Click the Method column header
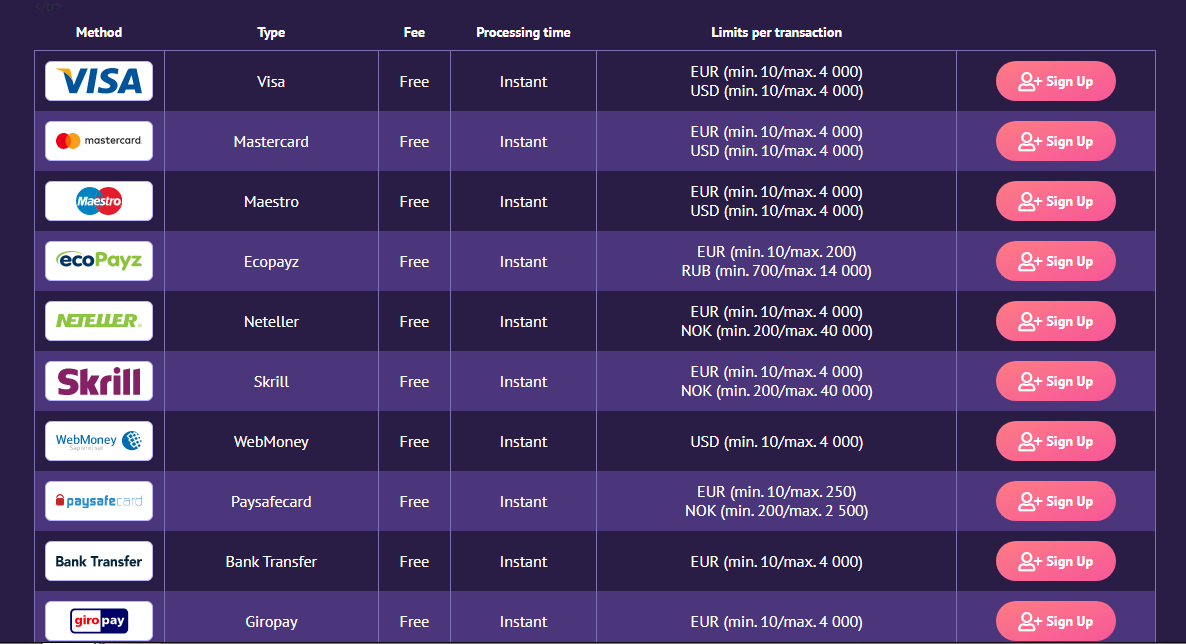1186x644 pixels. point(99,33)
